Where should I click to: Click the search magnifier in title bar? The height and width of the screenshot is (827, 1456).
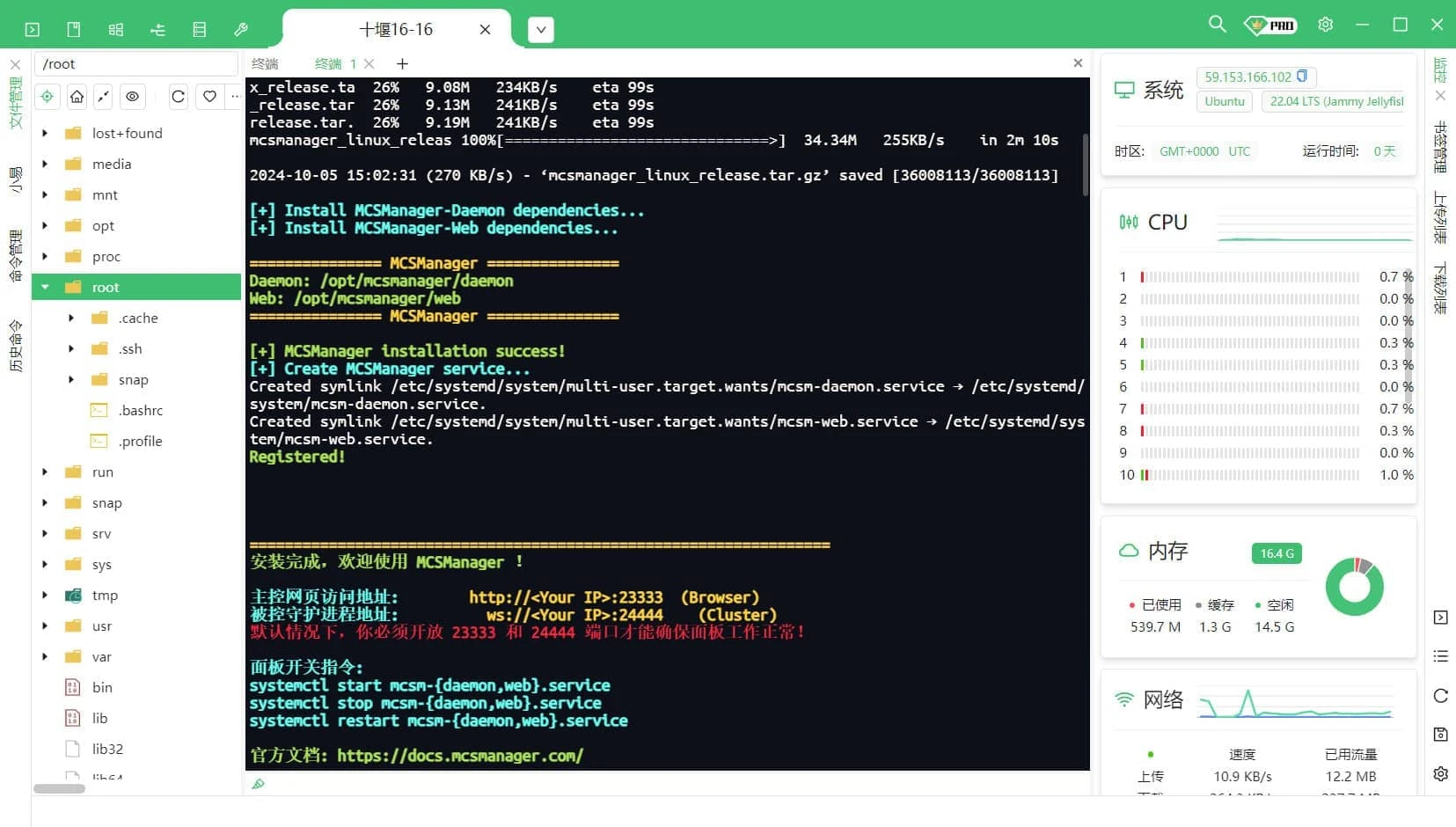pyautogui.click(x=1217, y=24)
